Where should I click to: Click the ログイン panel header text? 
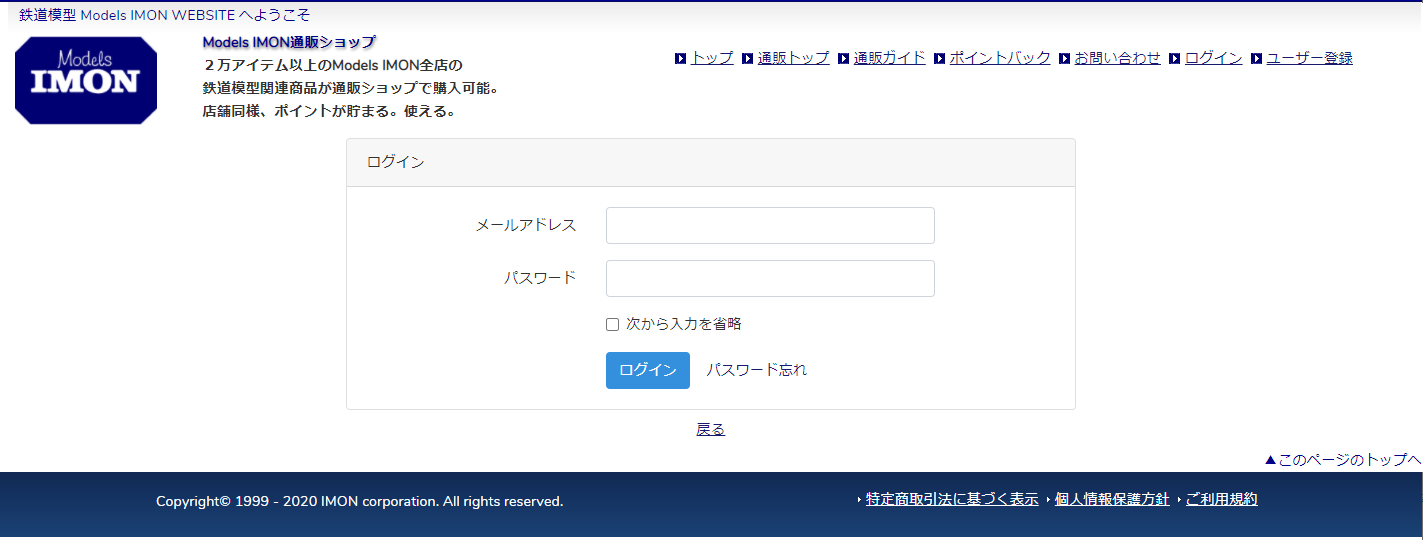pos(396,162)
